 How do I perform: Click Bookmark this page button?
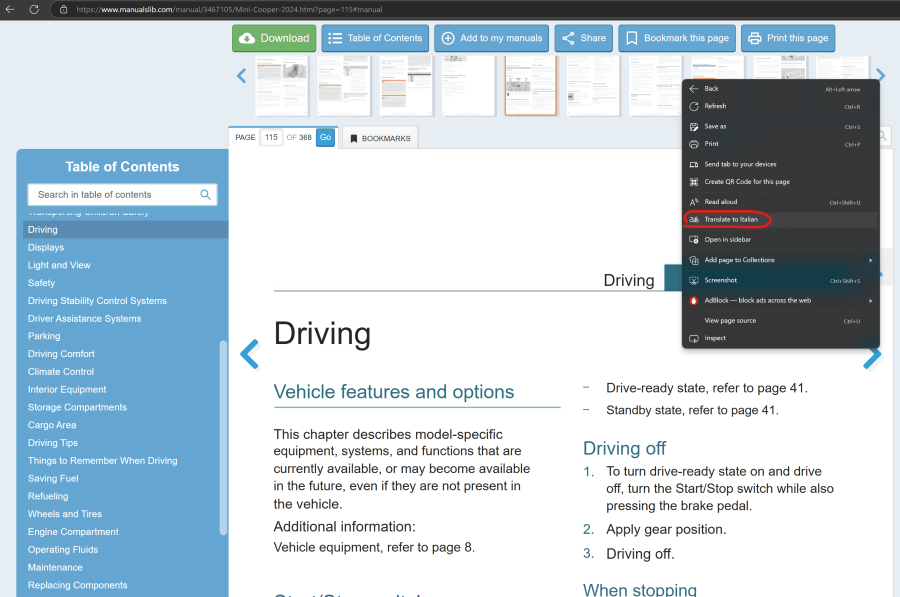pos(676,38)
